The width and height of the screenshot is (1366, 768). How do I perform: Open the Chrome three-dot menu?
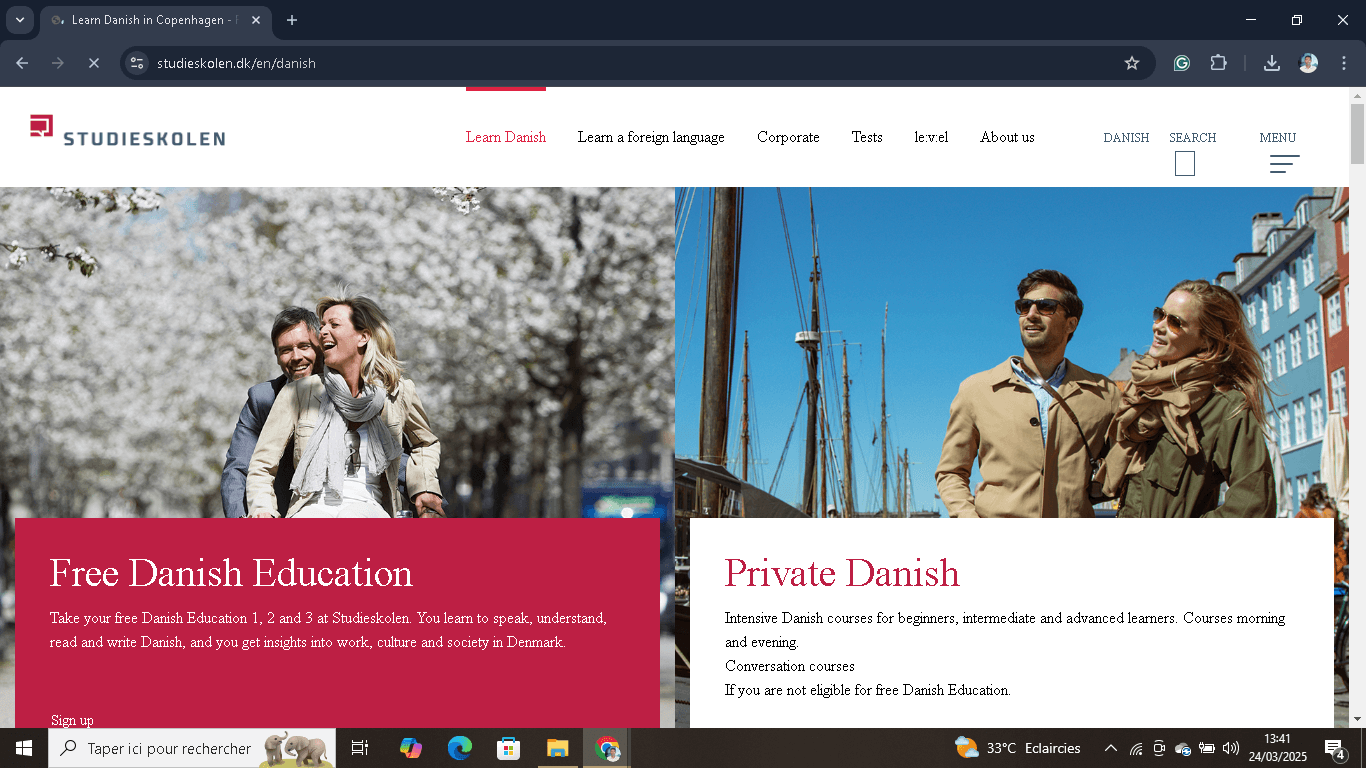[x=1344, y=62]
